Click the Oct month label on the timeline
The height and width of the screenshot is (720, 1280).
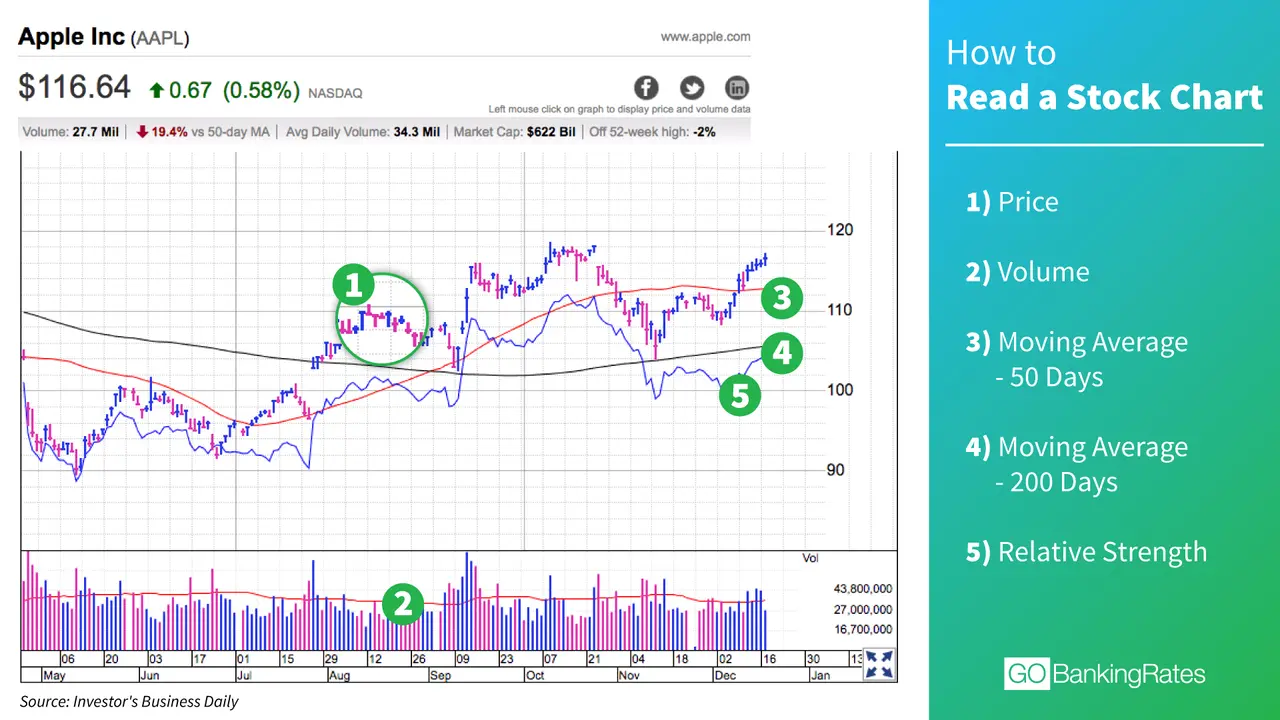point(533,675)
